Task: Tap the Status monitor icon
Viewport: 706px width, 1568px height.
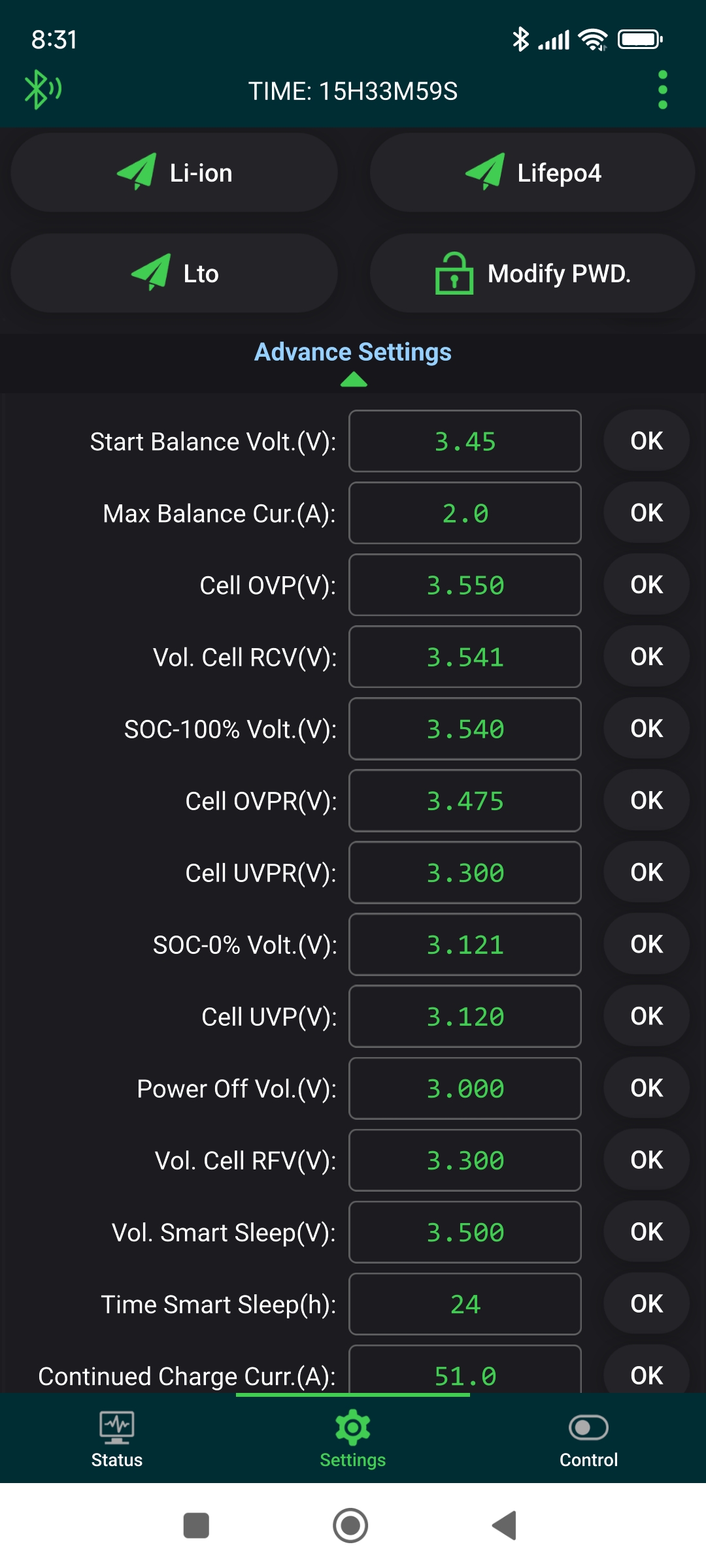Action: 117,1428
